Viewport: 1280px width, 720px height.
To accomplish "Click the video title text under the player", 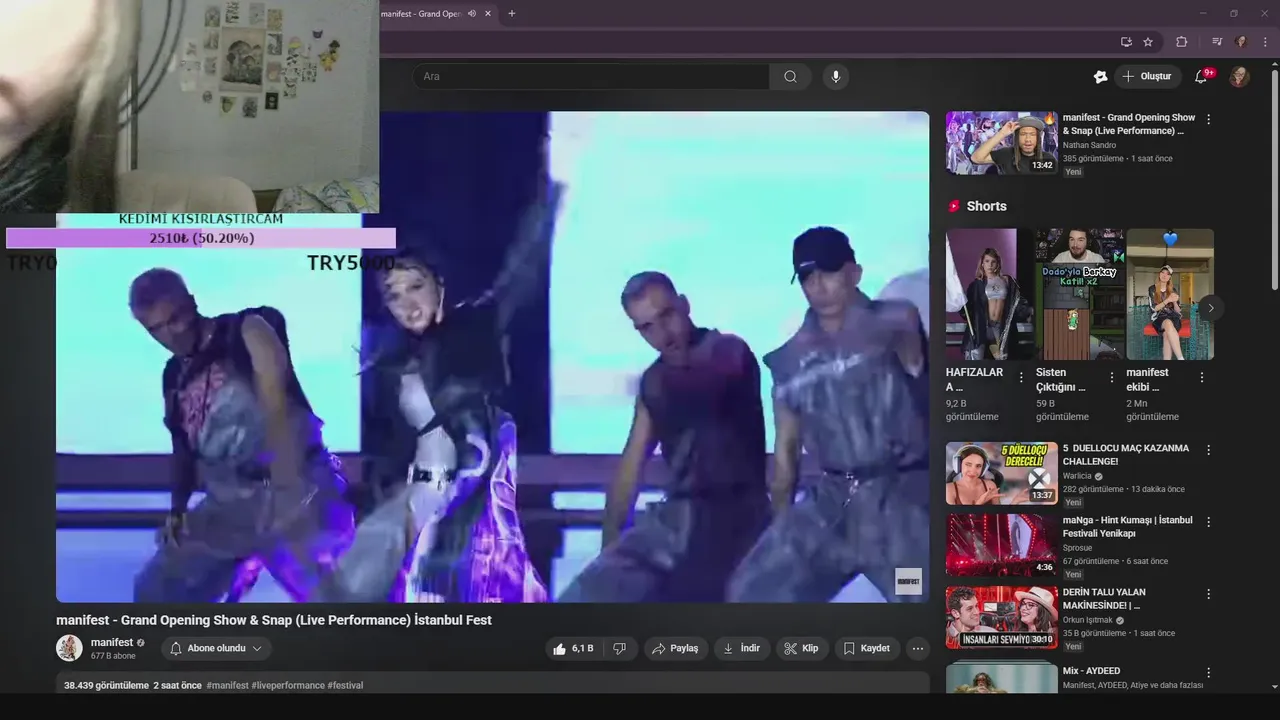I will coord(274,620).
